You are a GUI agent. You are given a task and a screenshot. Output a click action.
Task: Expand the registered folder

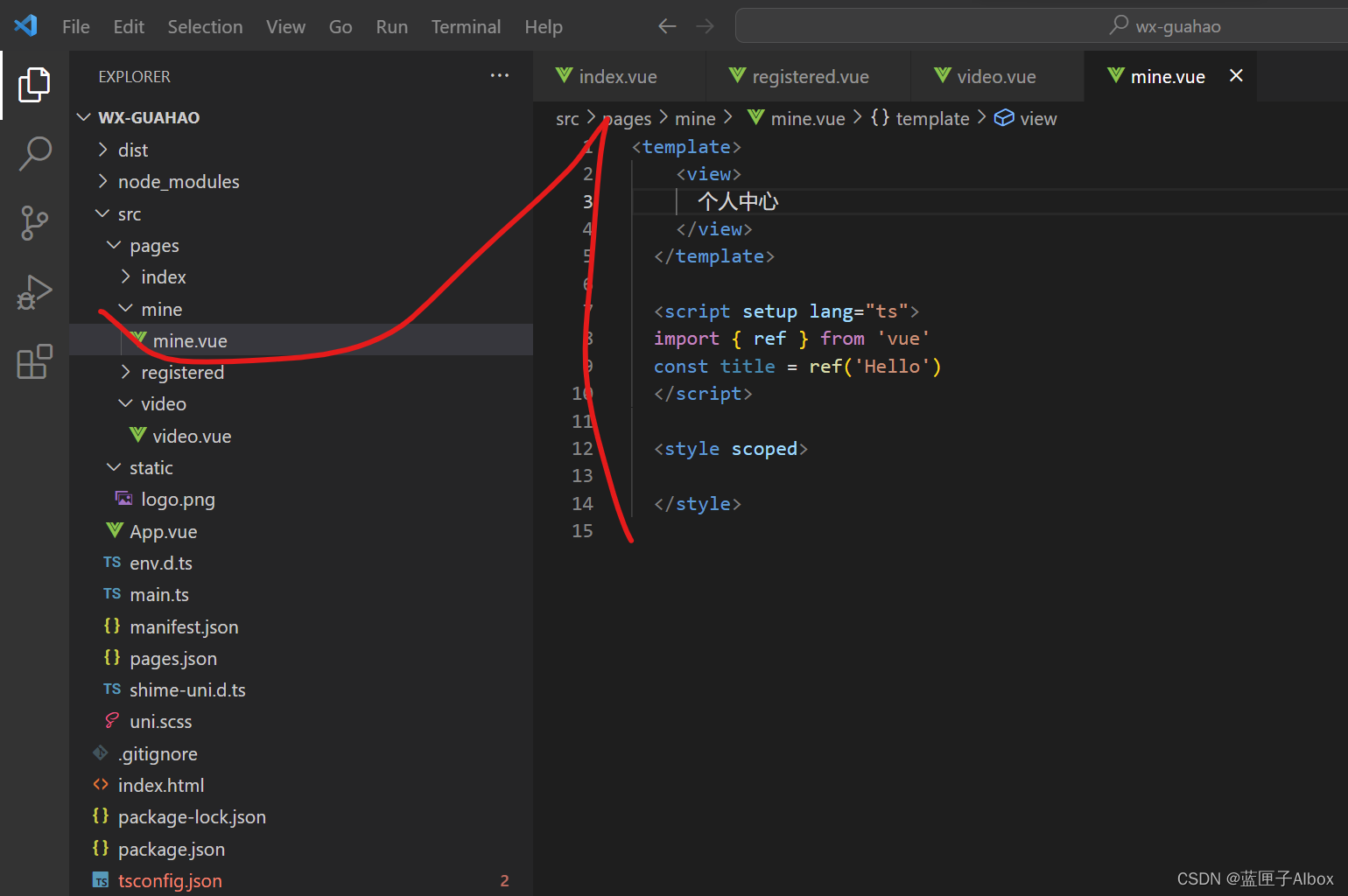point(126,372)
